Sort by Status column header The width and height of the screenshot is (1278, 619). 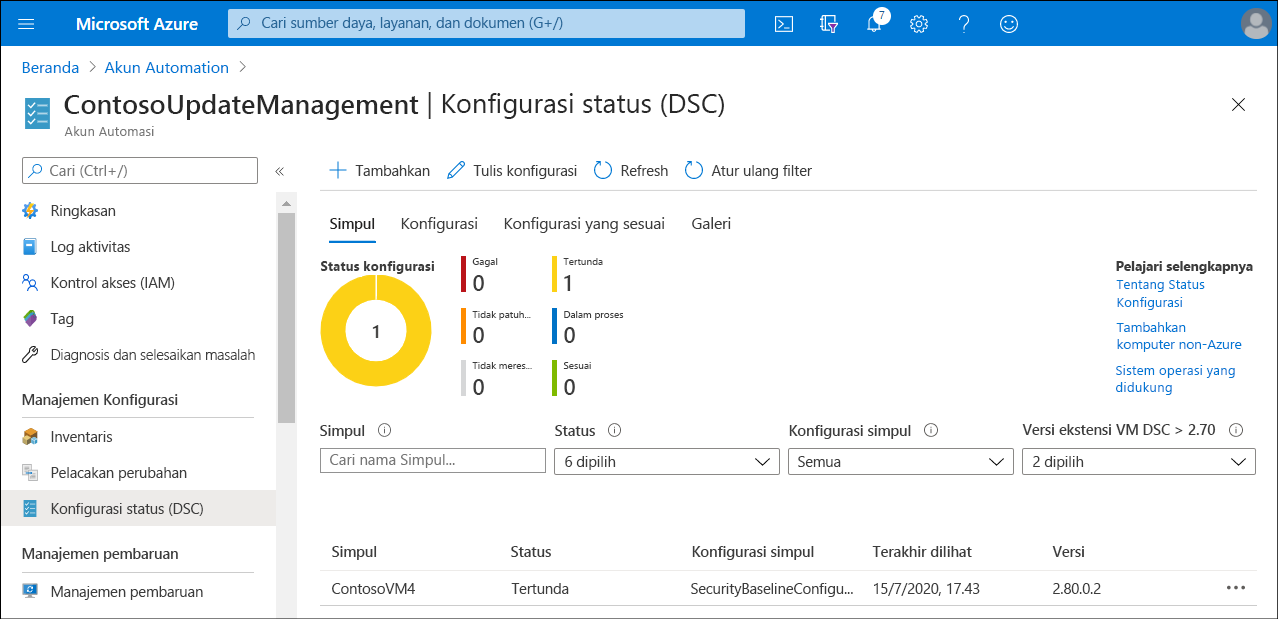[x=531, y=552]
